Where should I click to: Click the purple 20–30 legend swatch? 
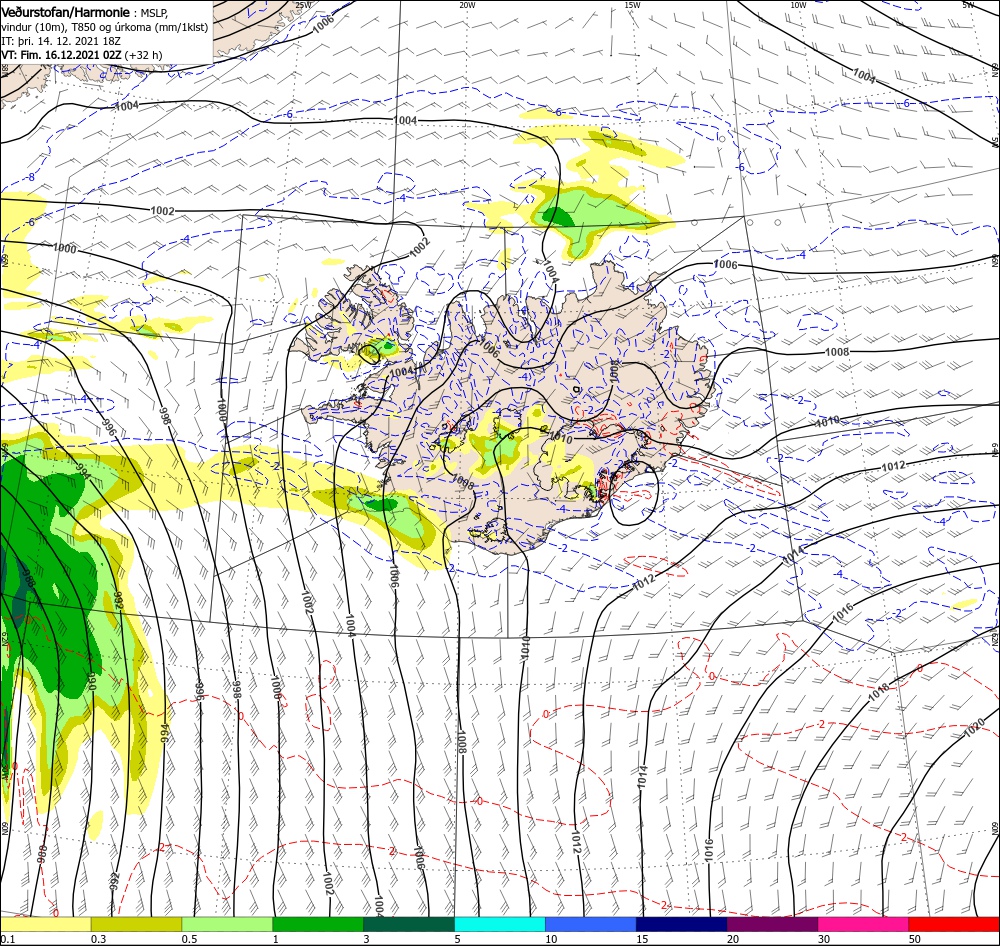(x=772, y=924)
